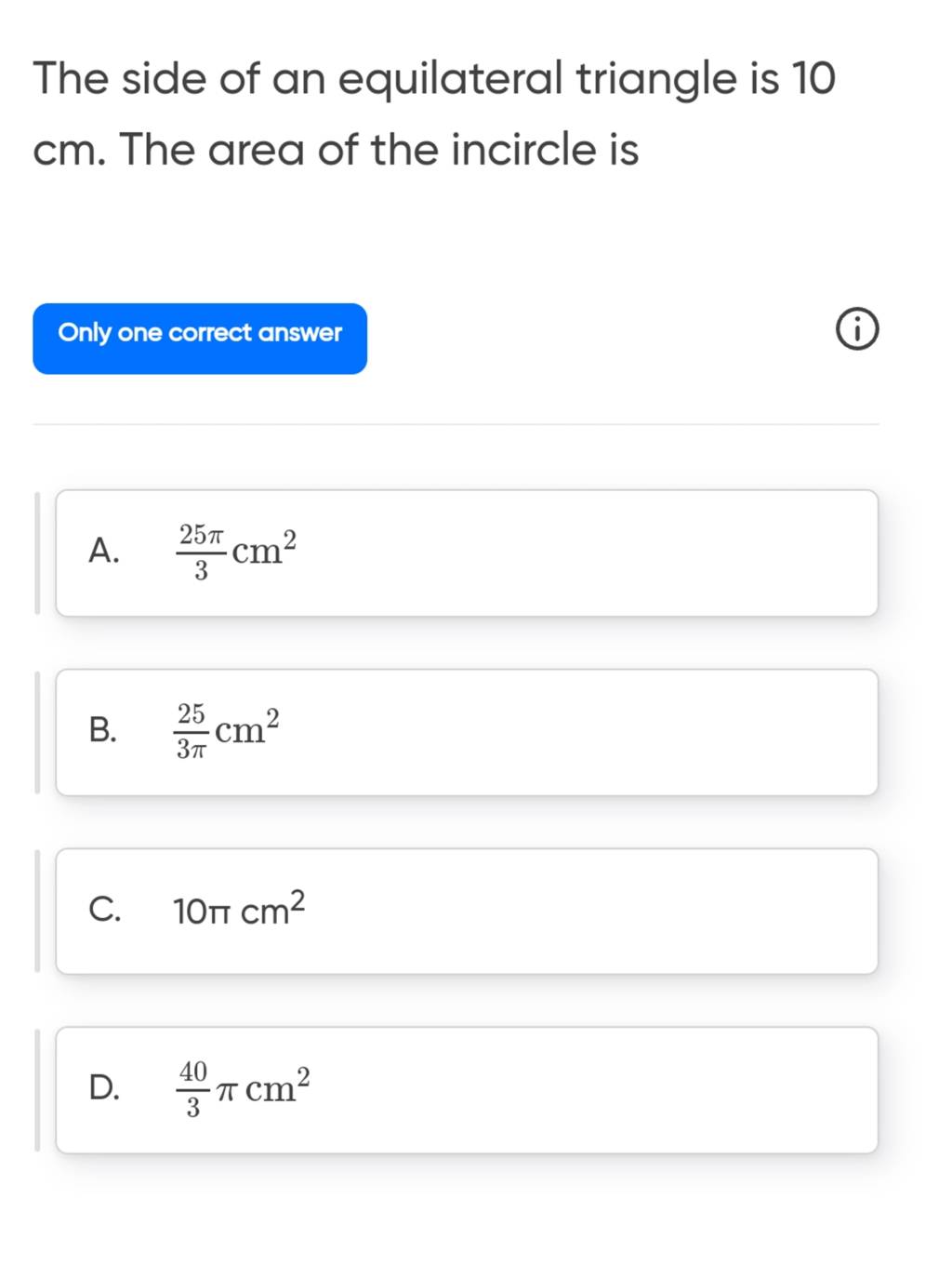Click the vertical bar left of option A
Screen dimensions: 952x1278
37,552
